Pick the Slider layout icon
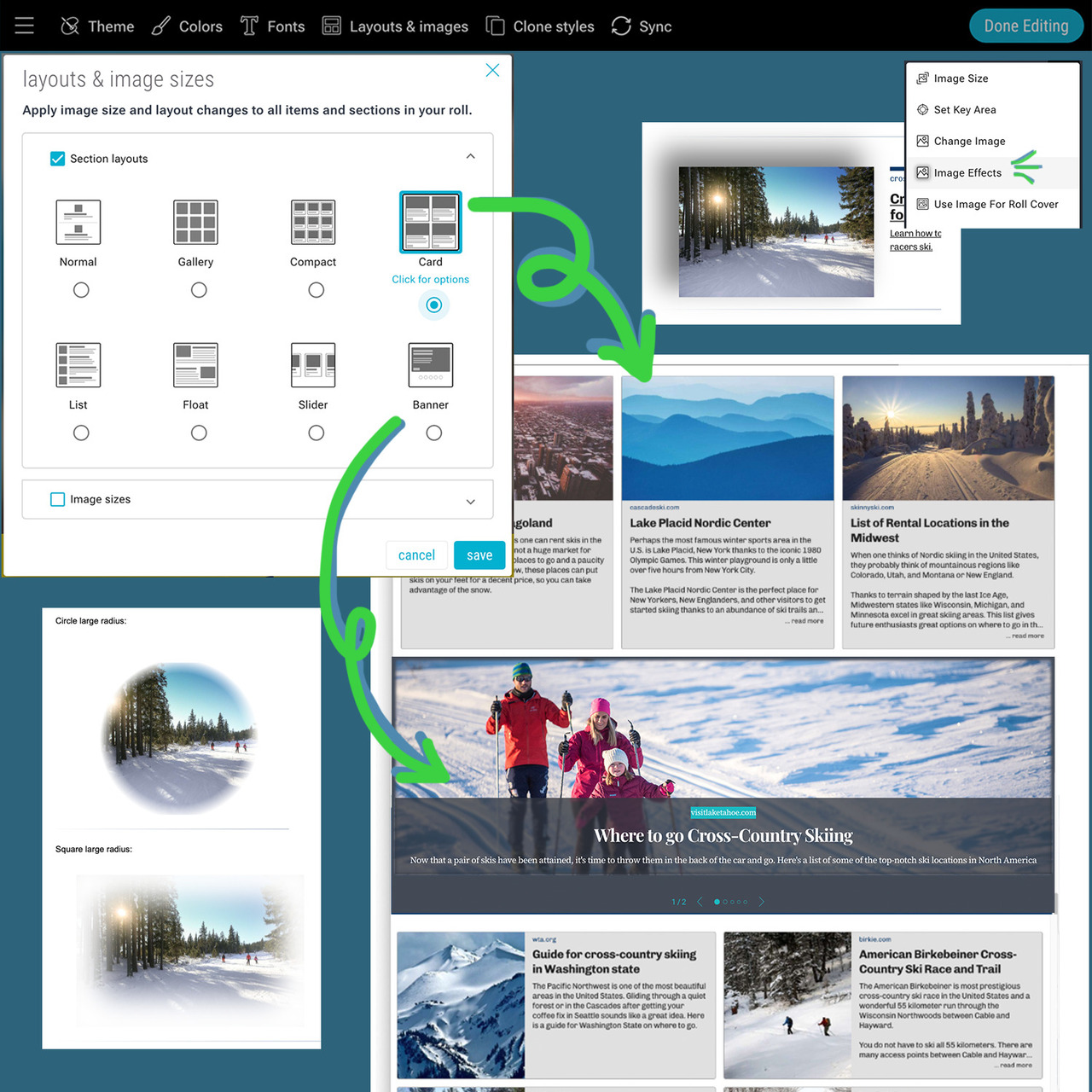The width and height of the screenshot is (1092, 1092). (313, 365)
